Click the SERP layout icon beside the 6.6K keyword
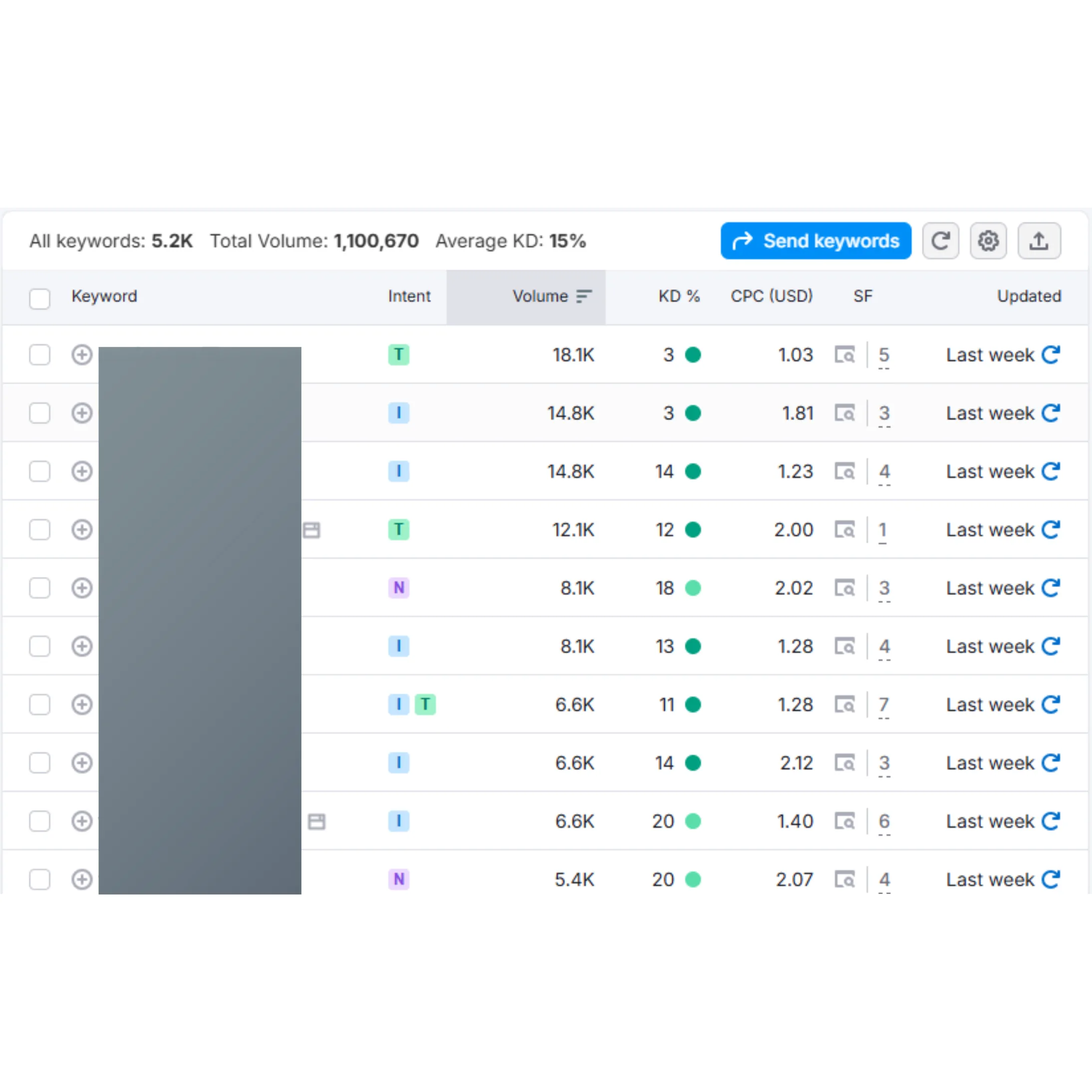Screen dimensions: 1092x1092 [x=316, y=821]
